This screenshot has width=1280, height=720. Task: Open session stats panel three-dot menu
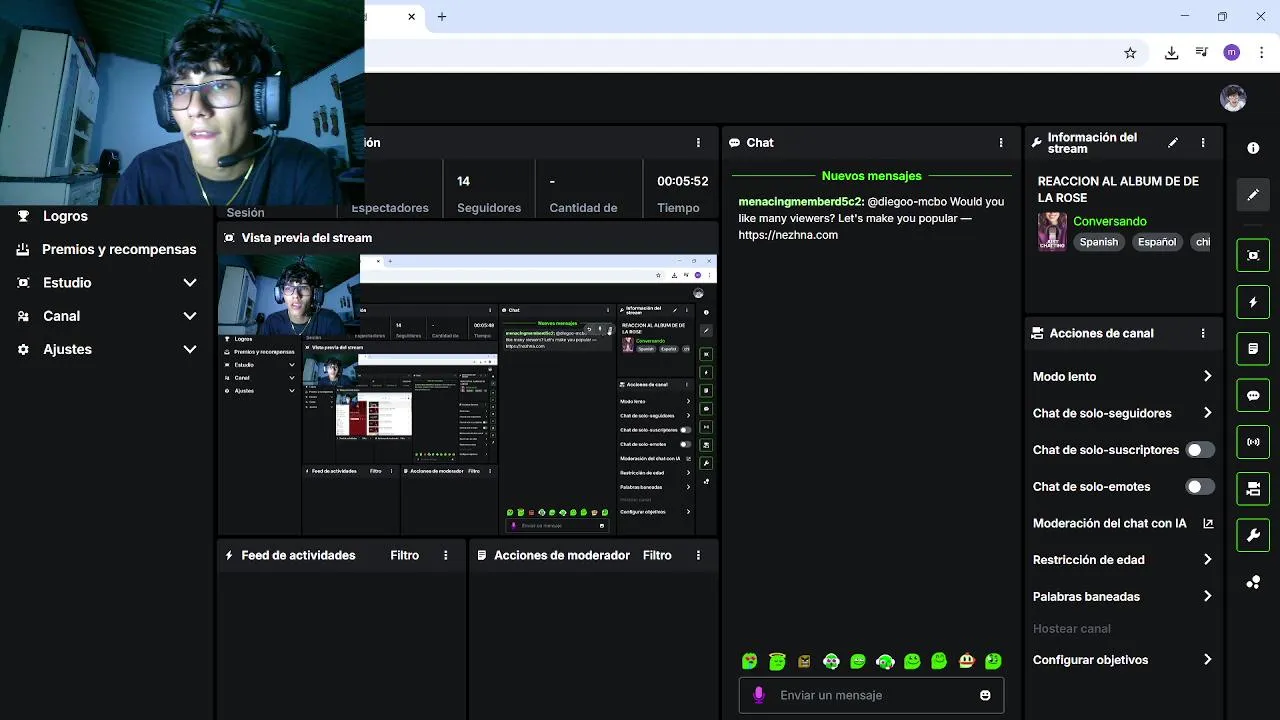pos(698,143)
